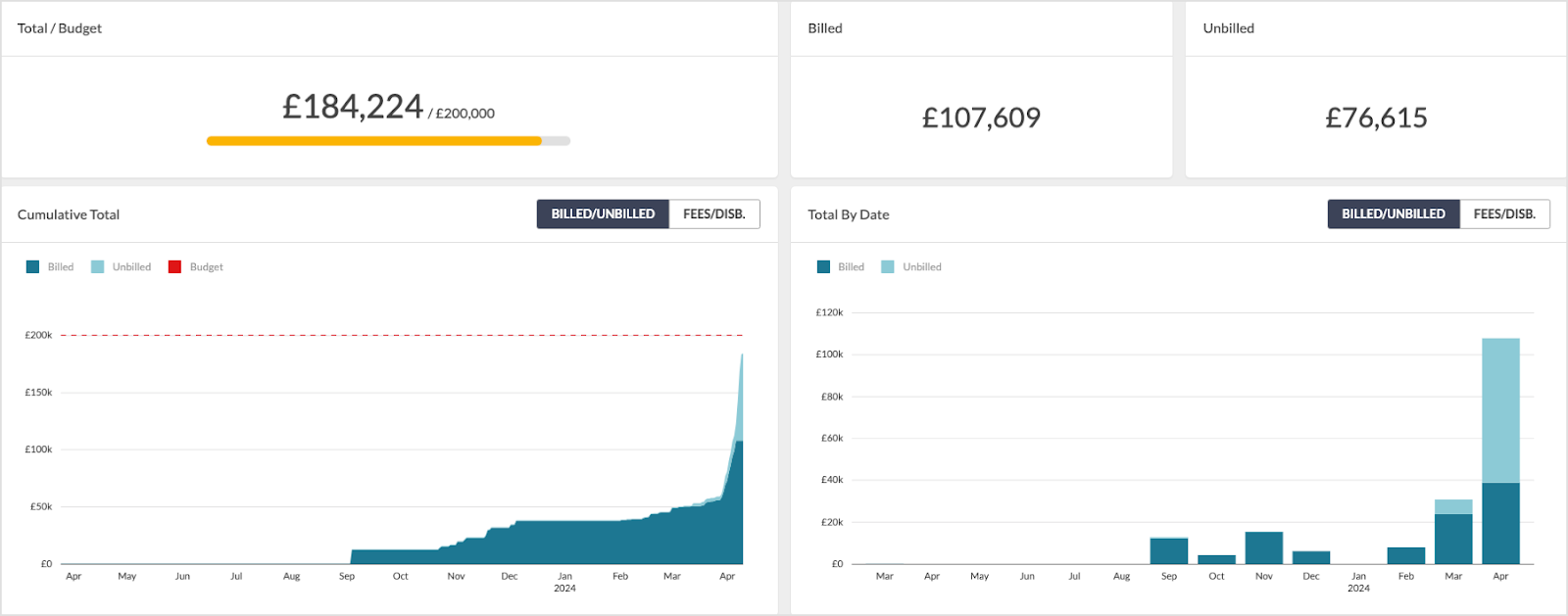
Task: Click the / £200,000 budget figure
Action: 462,114
